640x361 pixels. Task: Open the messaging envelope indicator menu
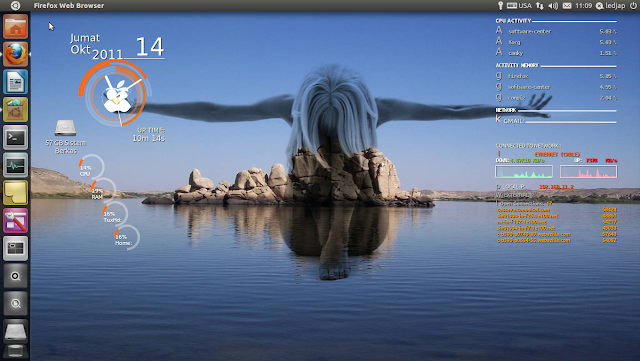567,6
